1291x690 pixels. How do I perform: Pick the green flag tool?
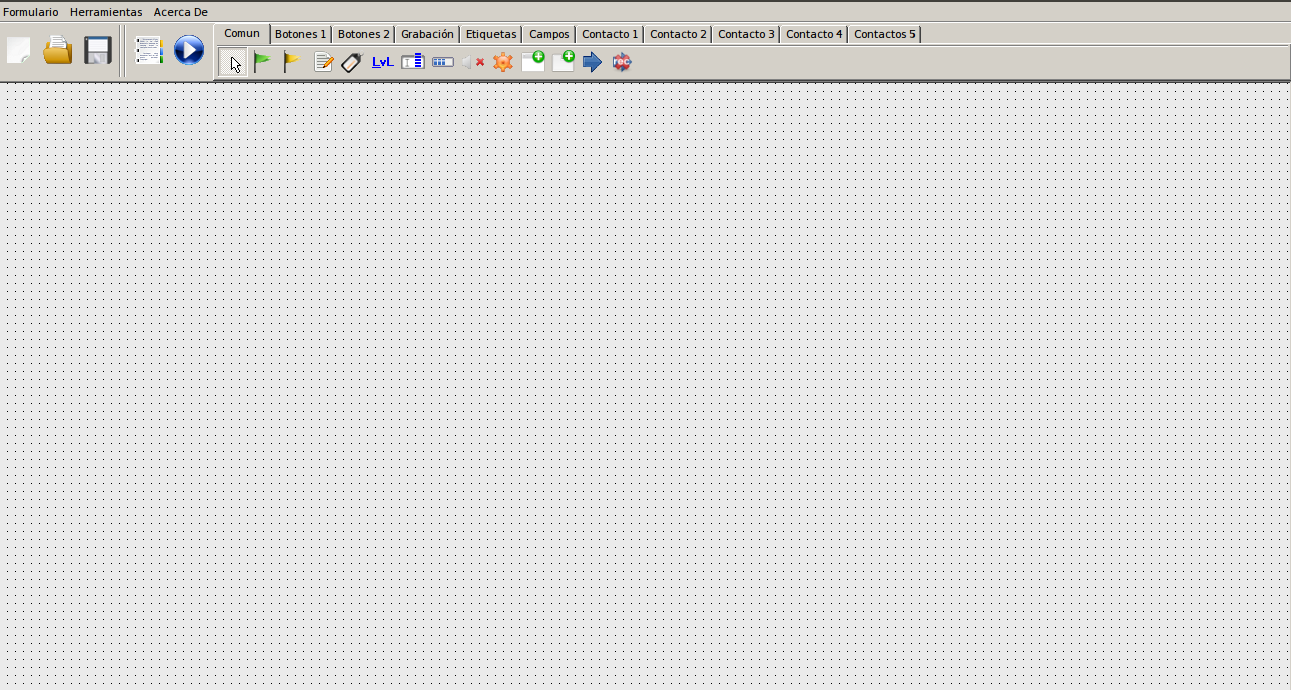(x=262, y=63)
